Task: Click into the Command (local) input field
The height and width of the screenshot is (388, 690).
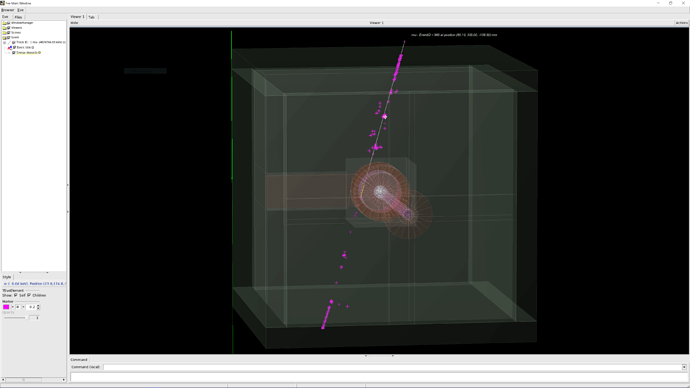Action: point(392,367)
